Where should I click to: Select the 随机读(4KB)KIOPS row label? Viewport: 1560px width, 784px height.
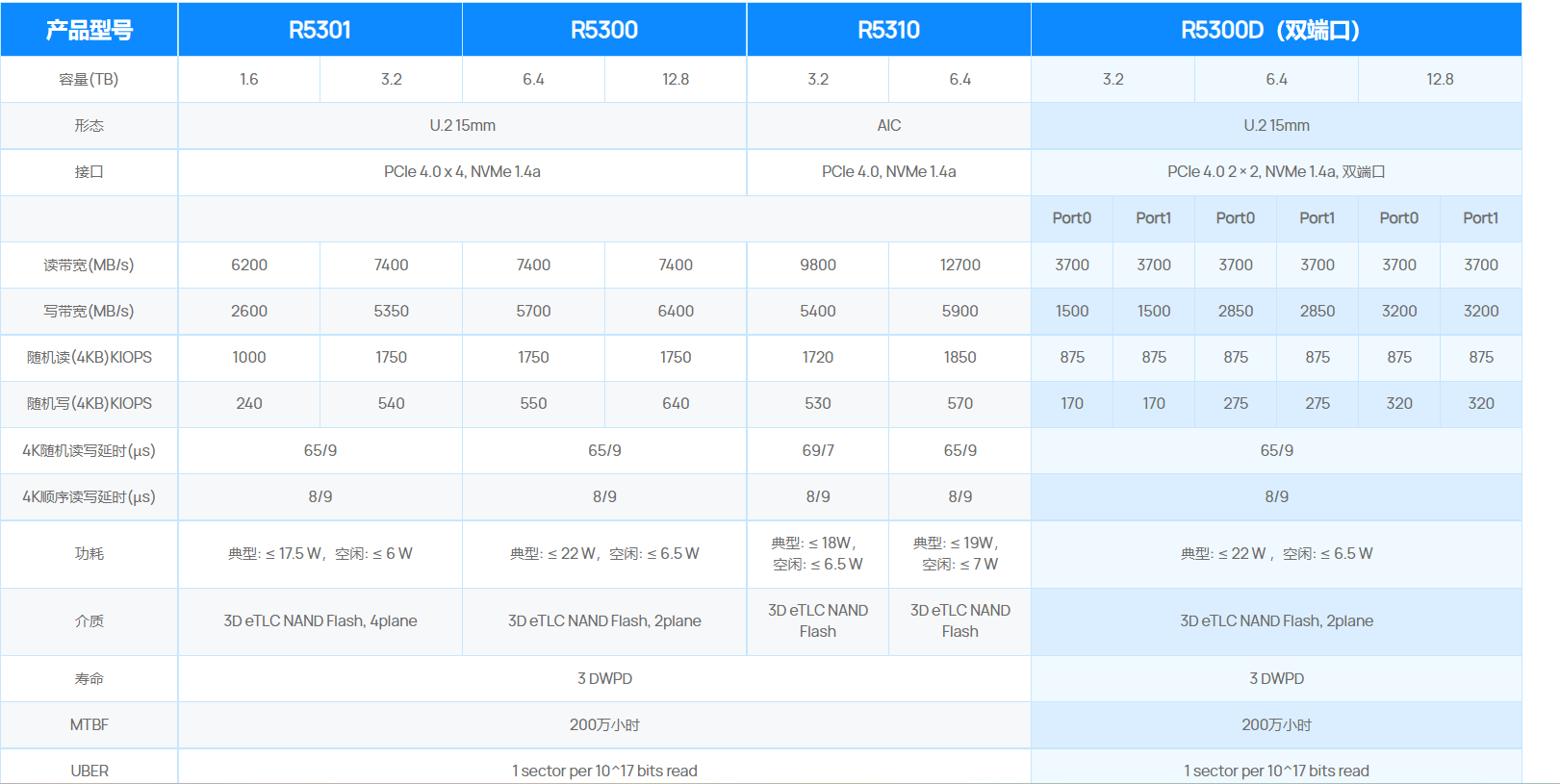89,358
